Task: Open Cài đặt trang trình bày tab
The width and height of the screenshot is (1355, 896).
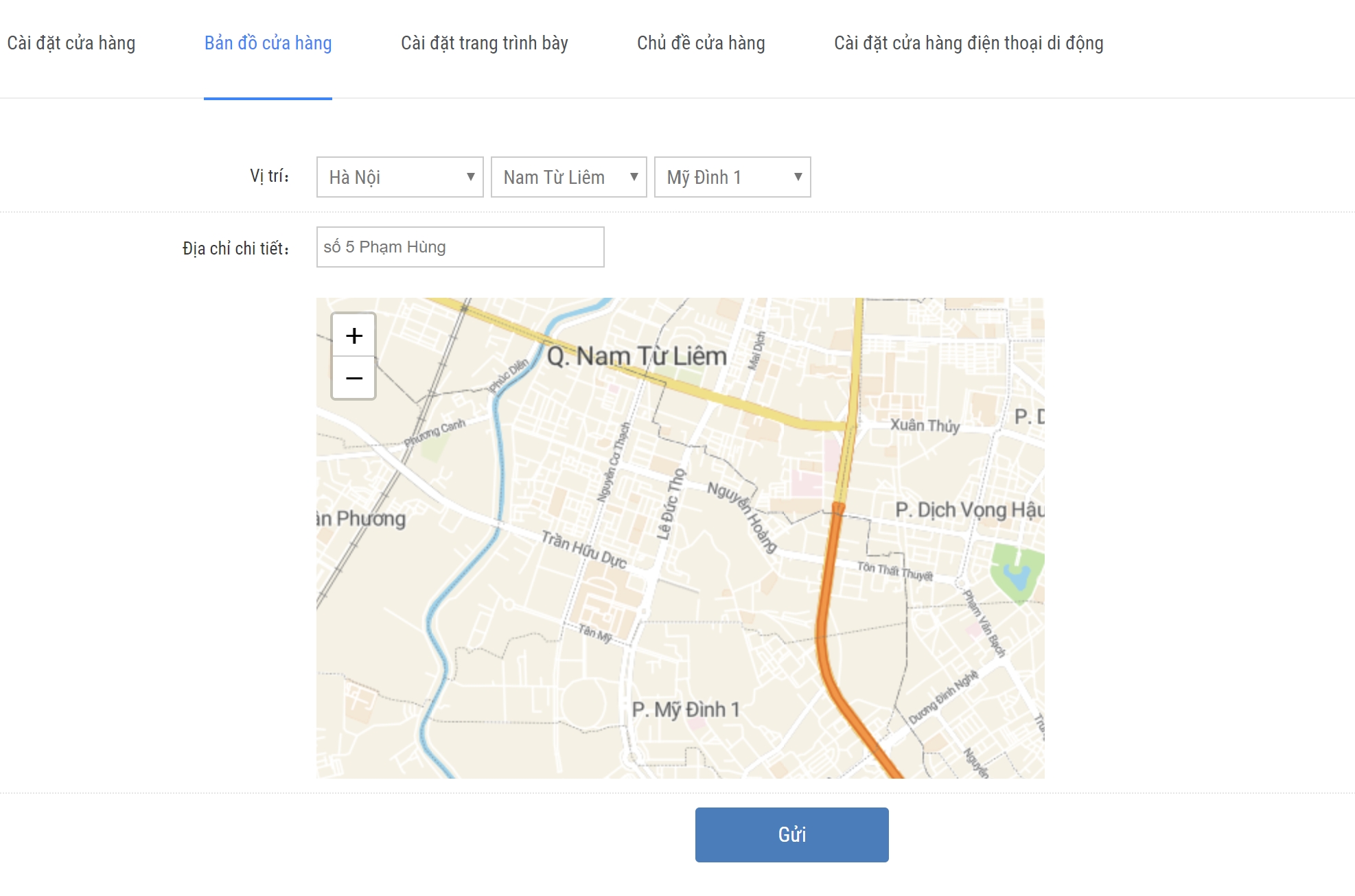Action: [484, 43]
